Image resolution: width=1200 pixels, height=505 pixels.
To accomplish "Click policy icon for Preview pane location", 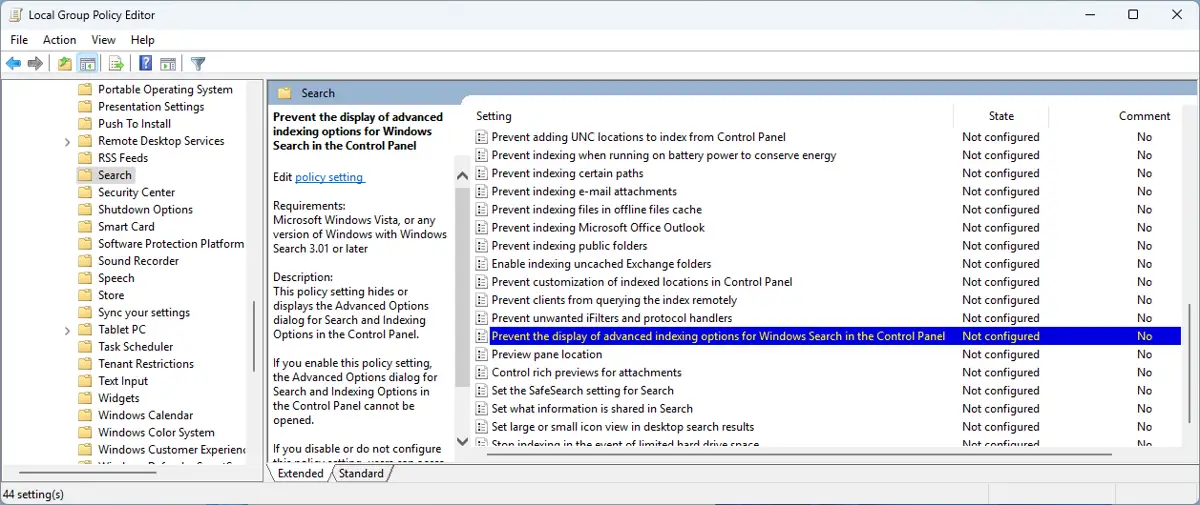I will click(x=481, y=354).
